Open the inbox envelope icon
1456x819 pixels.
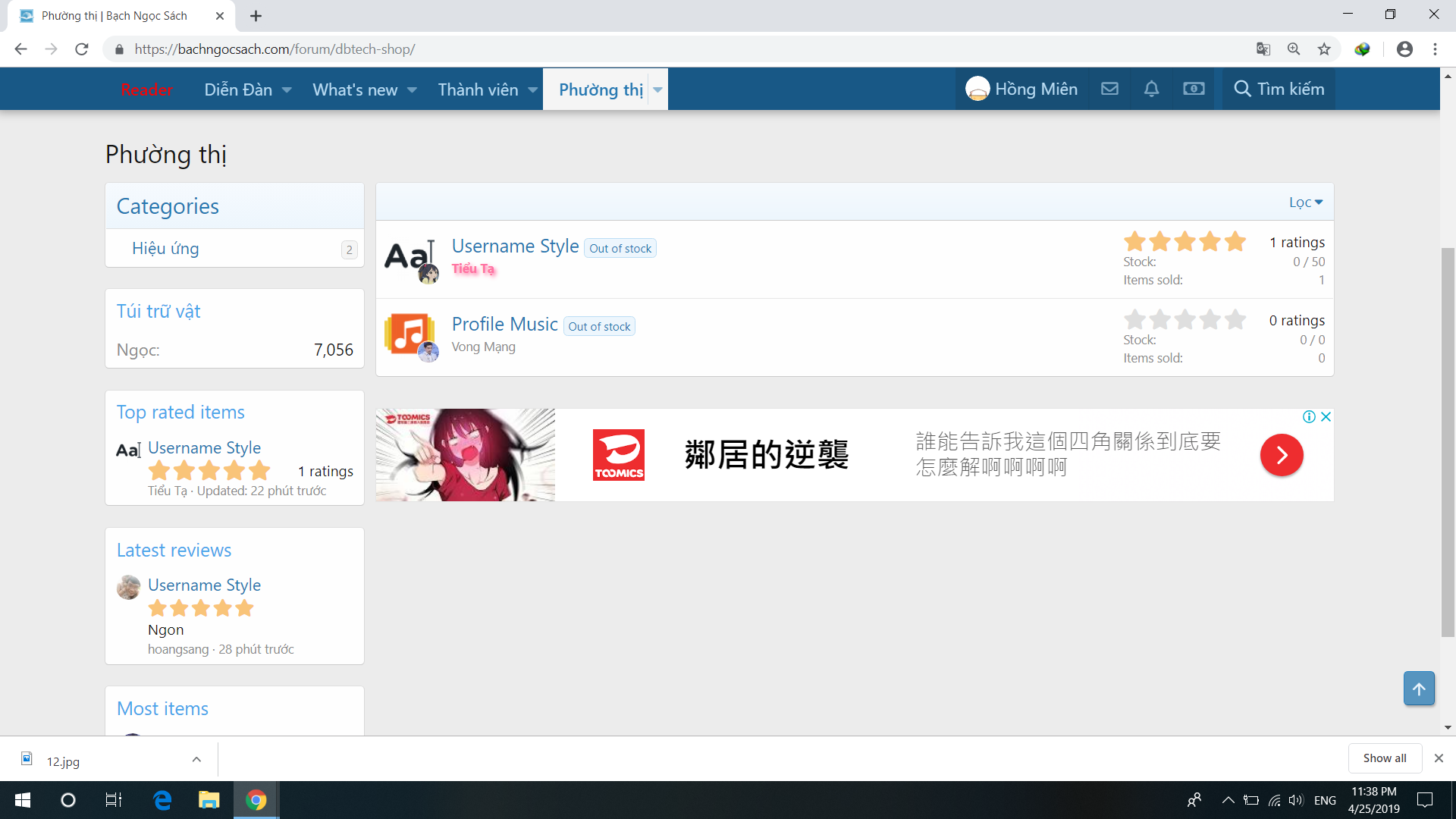click(x=1109, y=89)
